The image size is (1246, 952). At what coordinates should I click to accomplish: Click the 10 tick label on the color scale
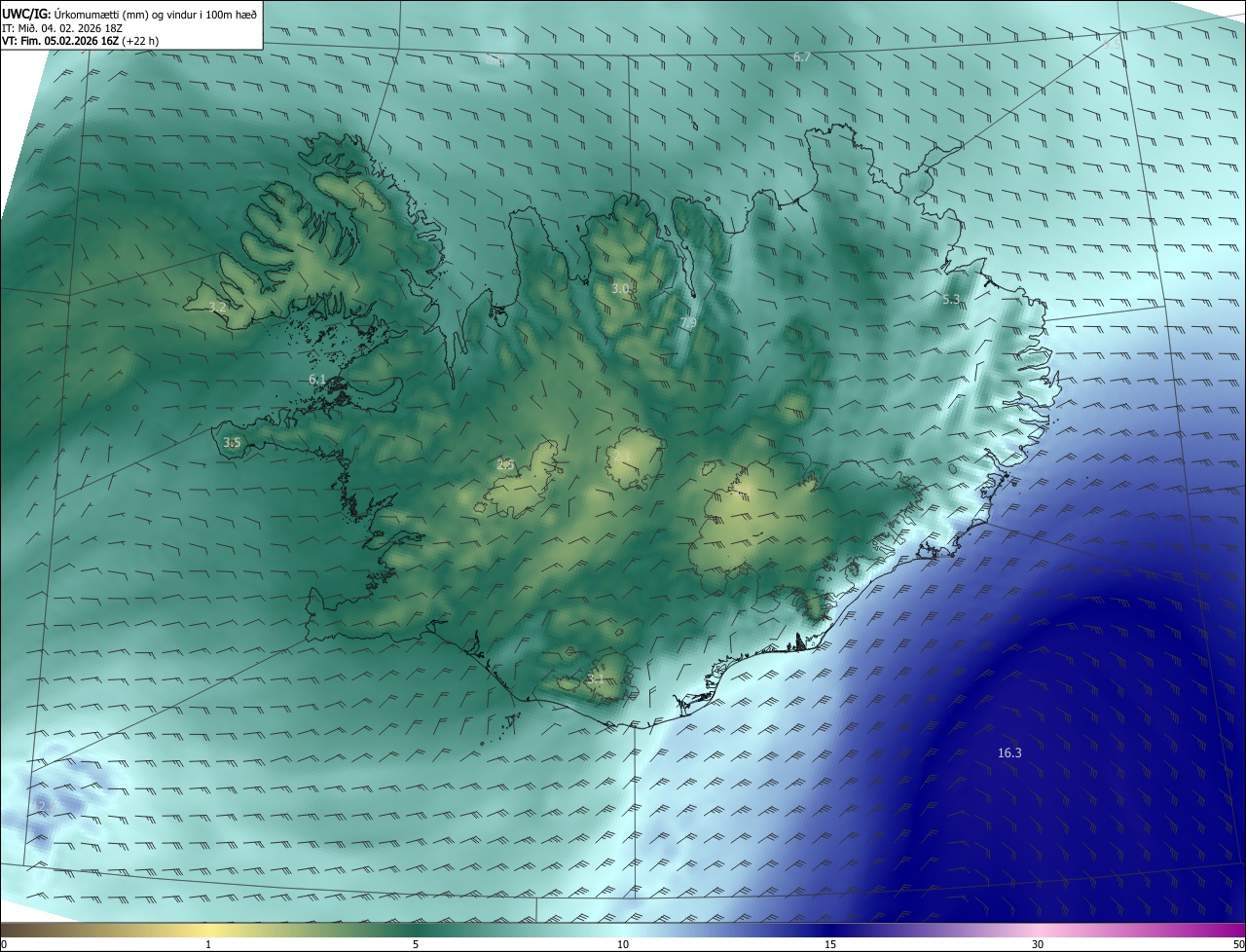[x=623, y=944]
